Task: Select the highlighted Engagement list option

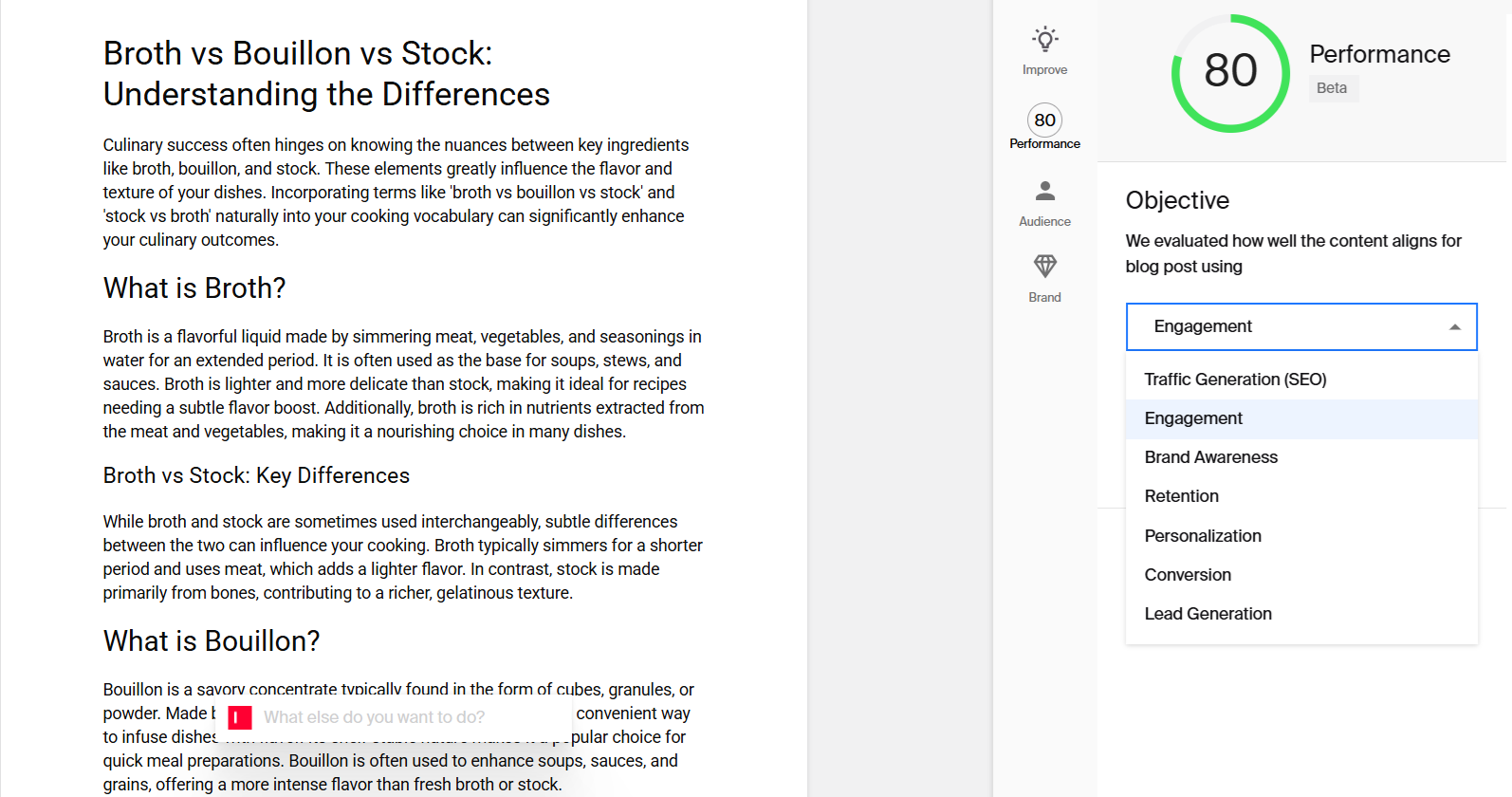Action: coord(1193,418)
